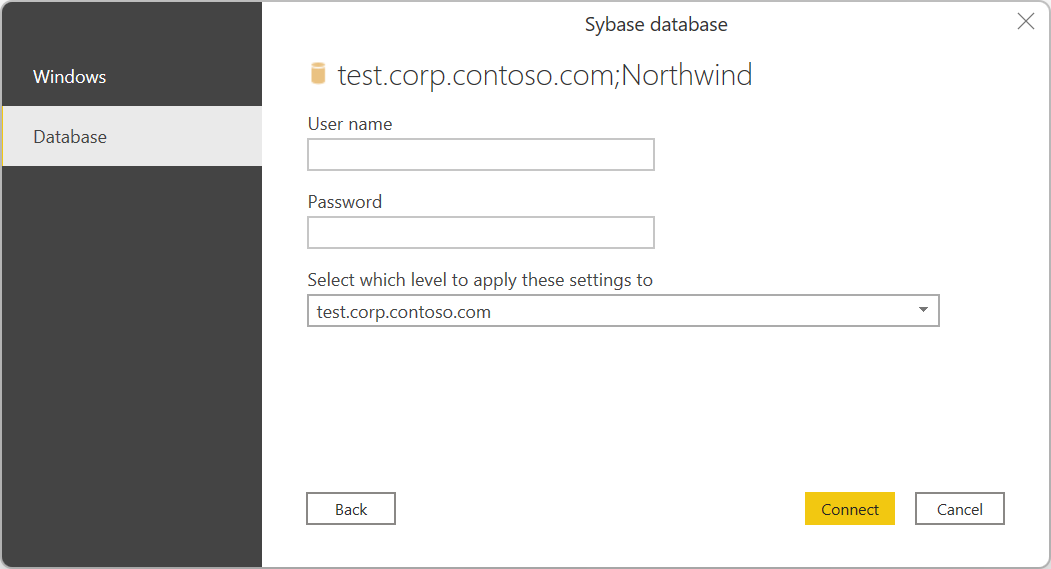Switch to the Windows authentication tab

coord(69,77)
